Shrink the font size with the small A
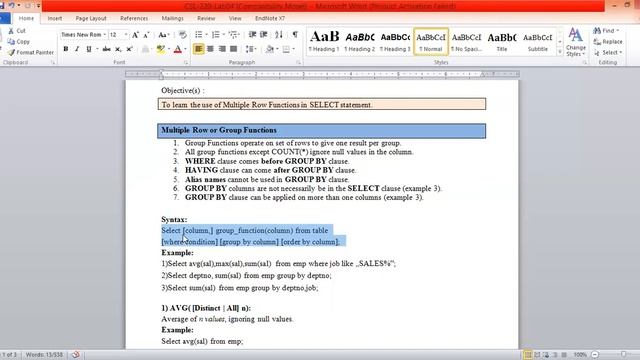640x360 pixels. [147, 35]
